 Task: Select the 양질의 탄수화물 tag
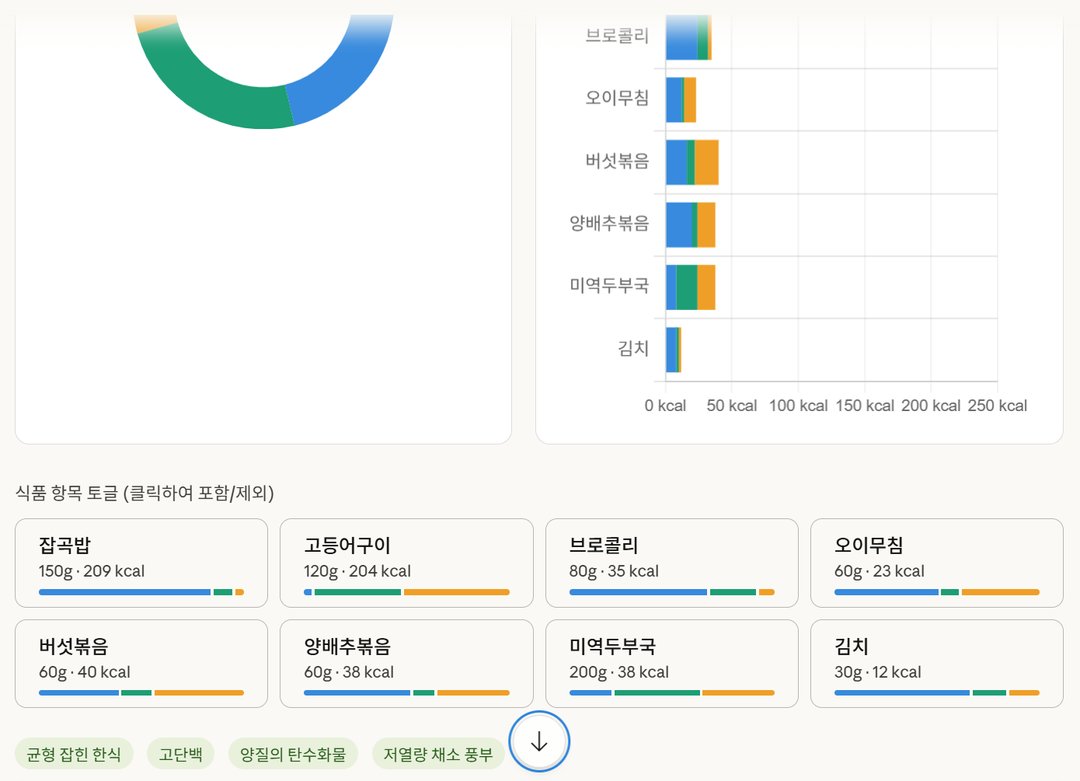[x=293, y=754]
